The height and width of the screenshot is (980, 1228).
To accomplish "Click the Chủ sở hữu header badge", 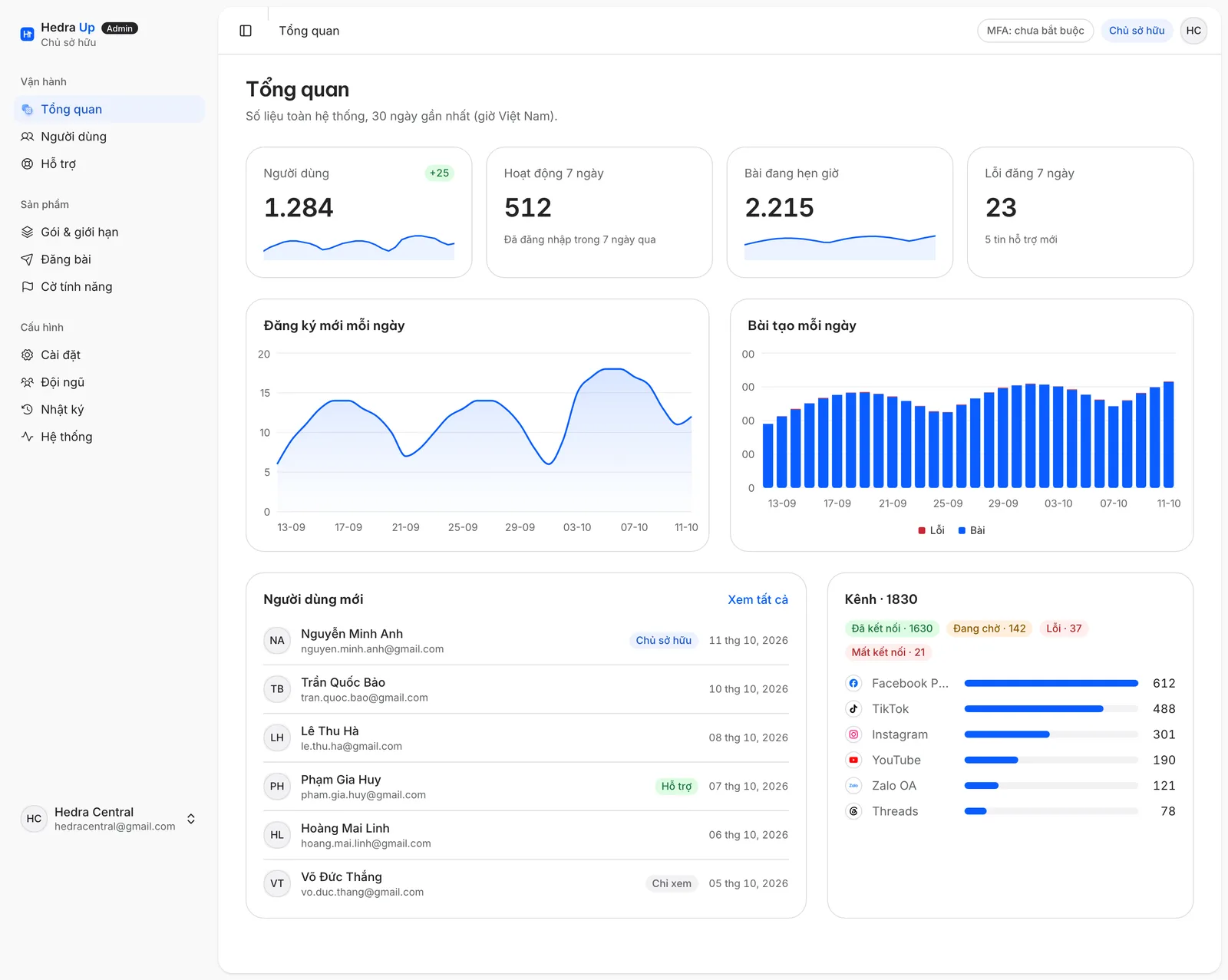I will pos(1137,31).
